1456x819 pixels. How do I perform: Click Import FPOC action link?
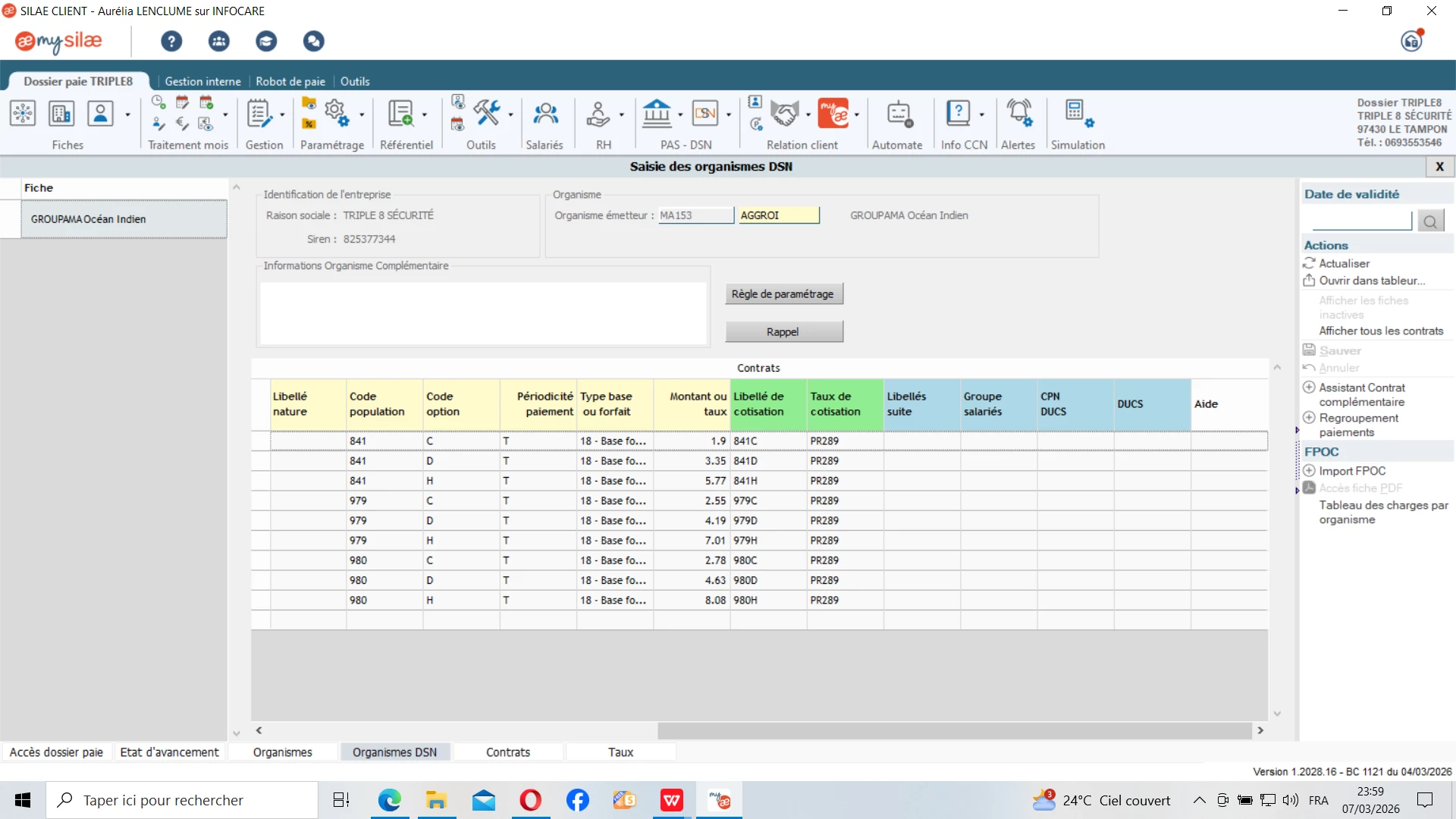(x=1352, y=471)
